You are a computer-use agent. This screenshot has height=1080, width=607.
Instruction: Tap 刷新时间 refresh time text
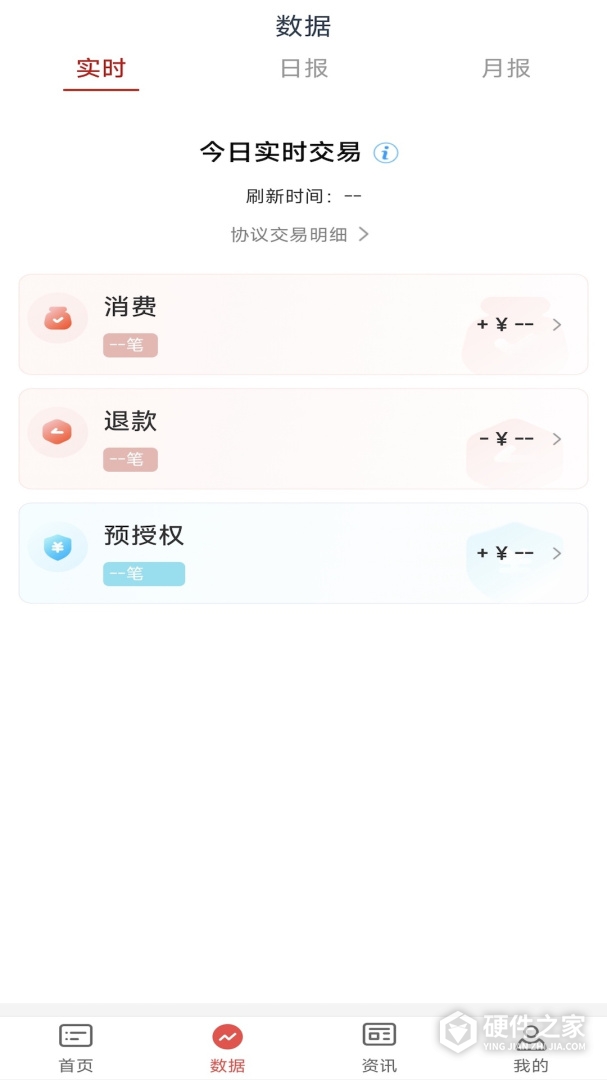303,196
